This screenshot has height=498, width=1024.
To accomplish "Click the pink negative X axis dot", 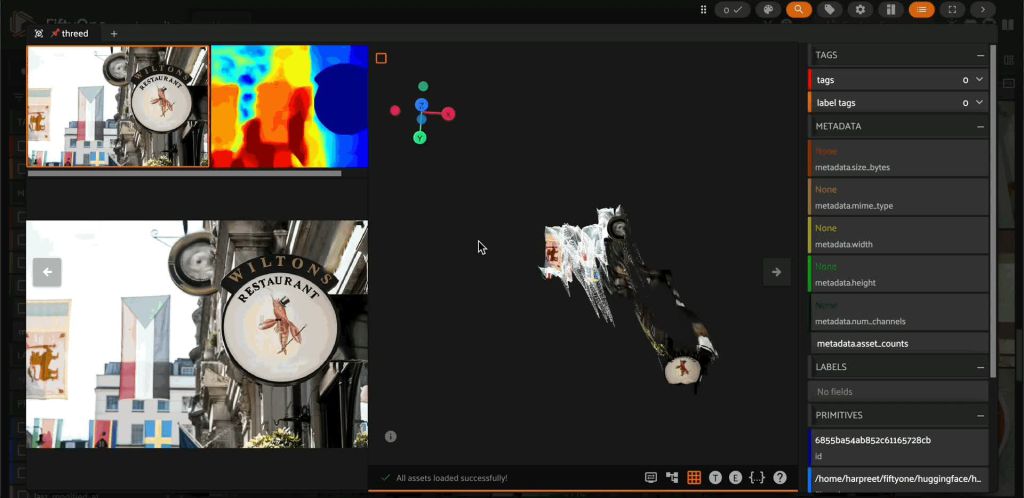I will click(x=395, y=110).
